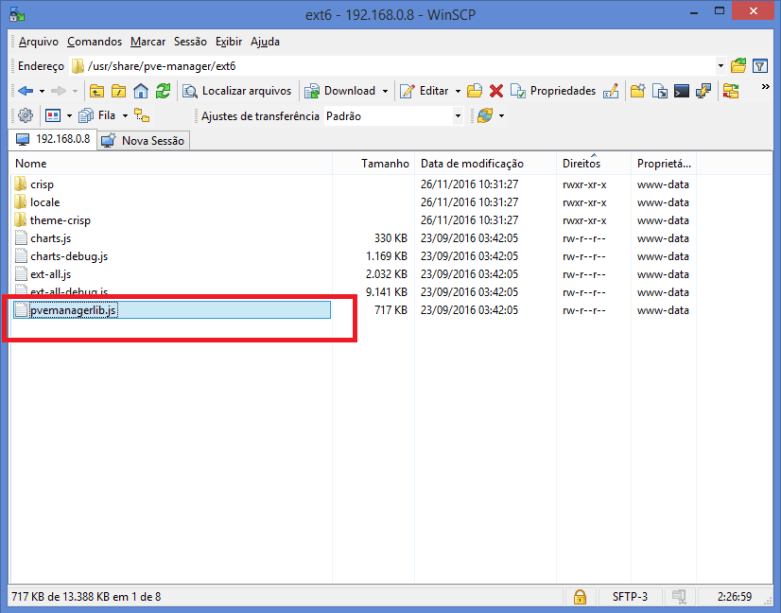This screenshot has width=781, height=613.
Task: Sort by Data de modificação column header
Action: (x=472, y=163)
